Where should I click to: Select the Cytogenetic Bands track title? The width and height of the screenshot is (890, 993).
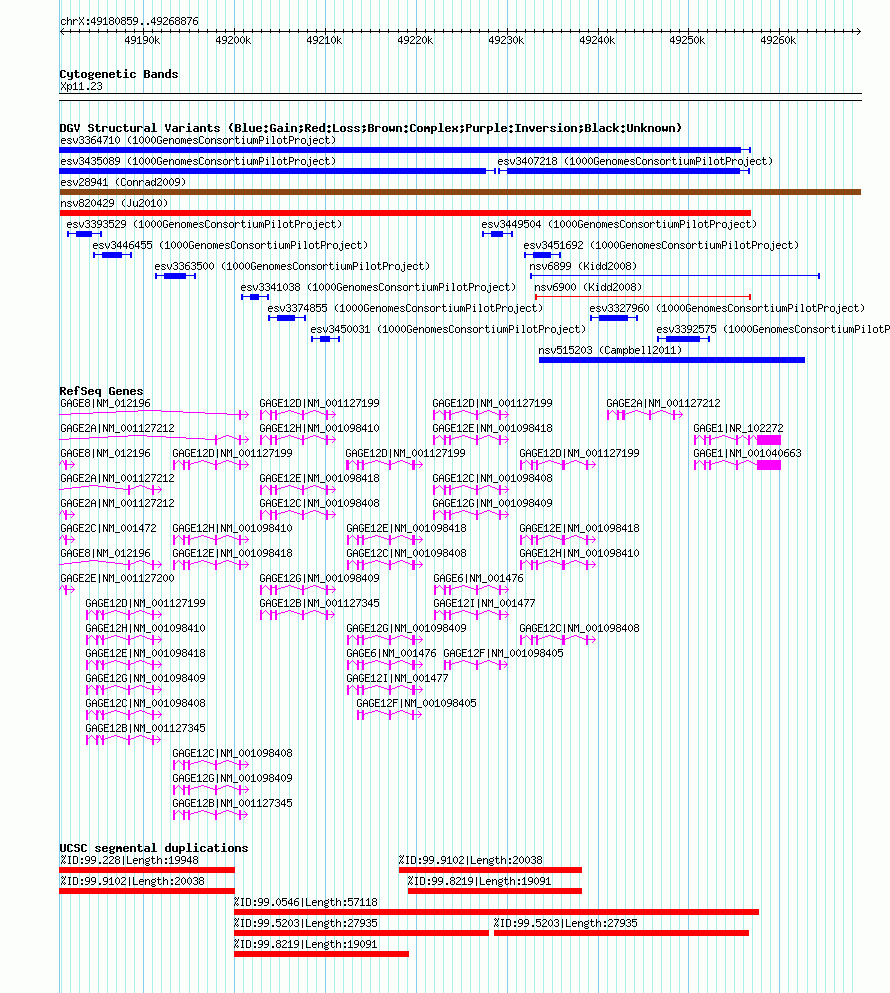point(119,74)
